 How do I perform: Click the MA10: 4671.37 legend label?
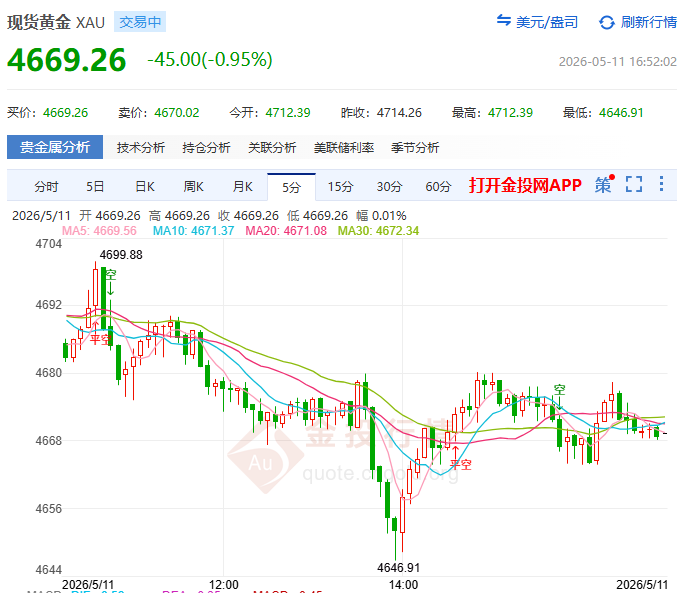(194, 231)
